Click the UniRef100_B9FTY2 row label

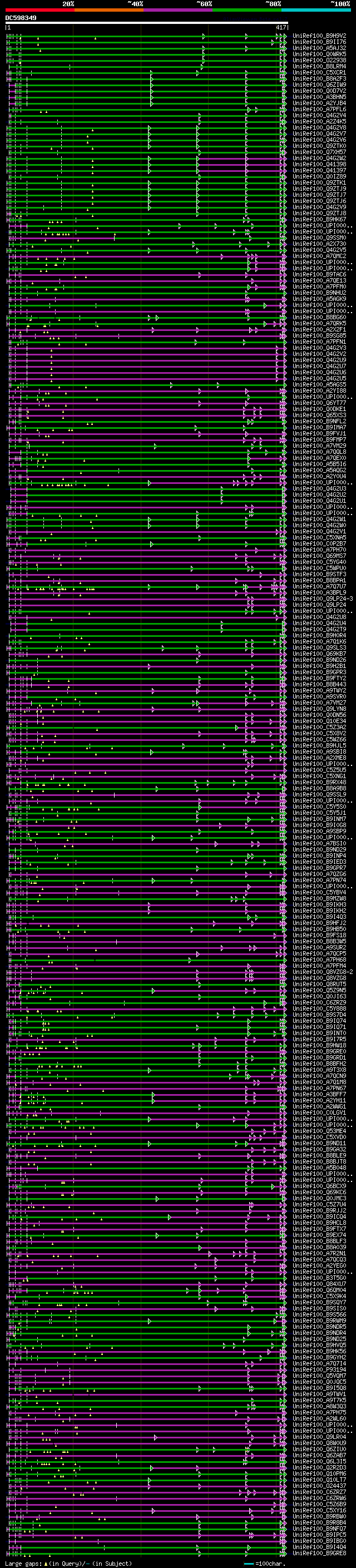point(319,677)
